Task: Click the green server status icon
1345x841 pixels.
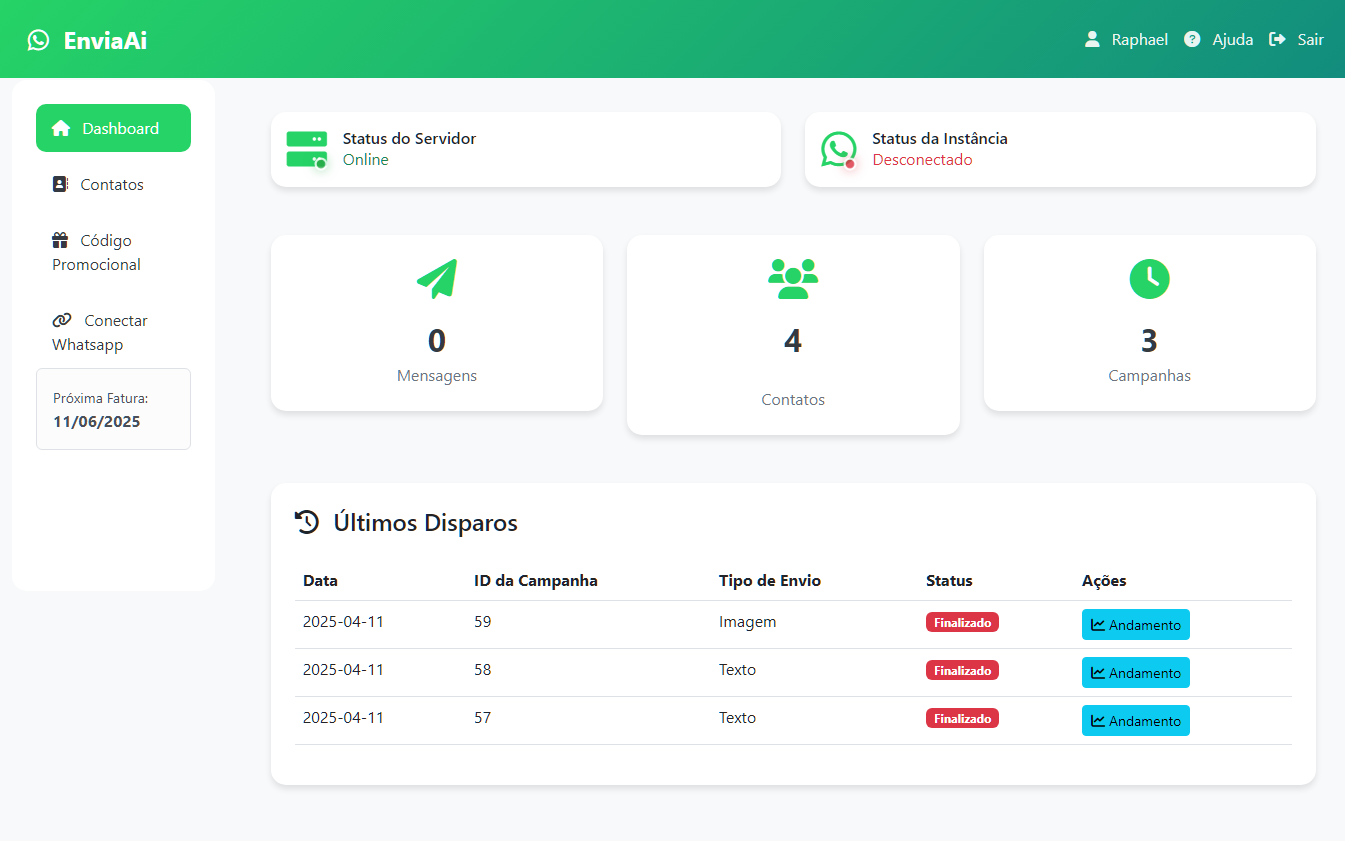Action: click(x=306, y=149)
